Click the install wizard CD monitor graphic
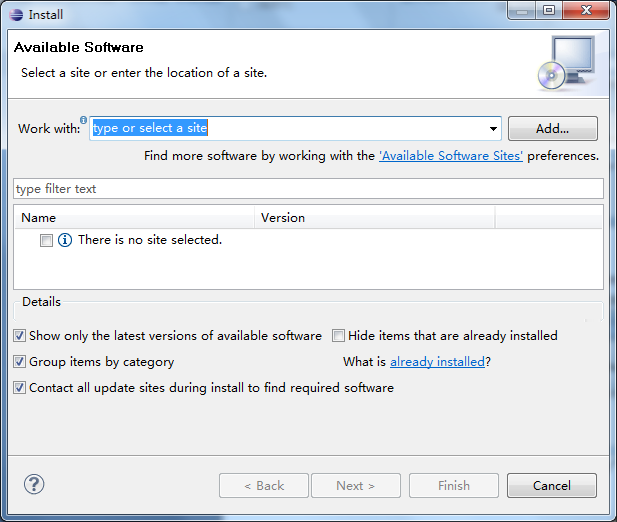This screenshot has height=522, width=617. pos(566,61)
